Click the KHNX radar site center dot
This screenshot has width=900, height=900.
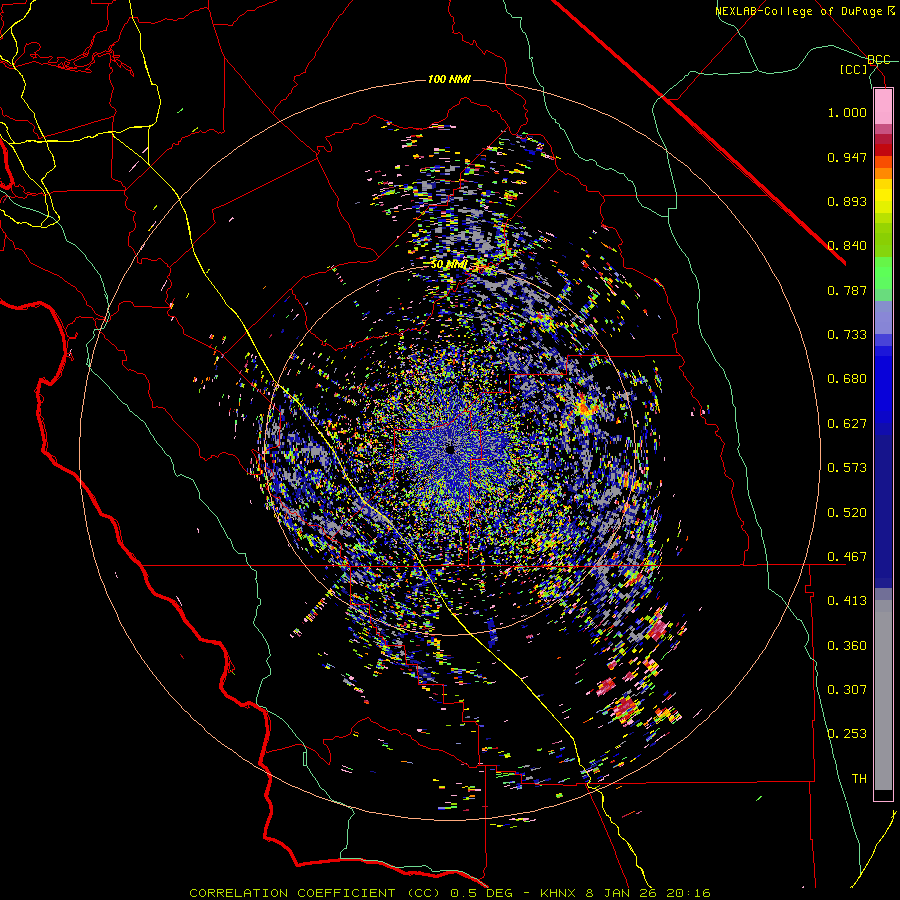[450, 449]
